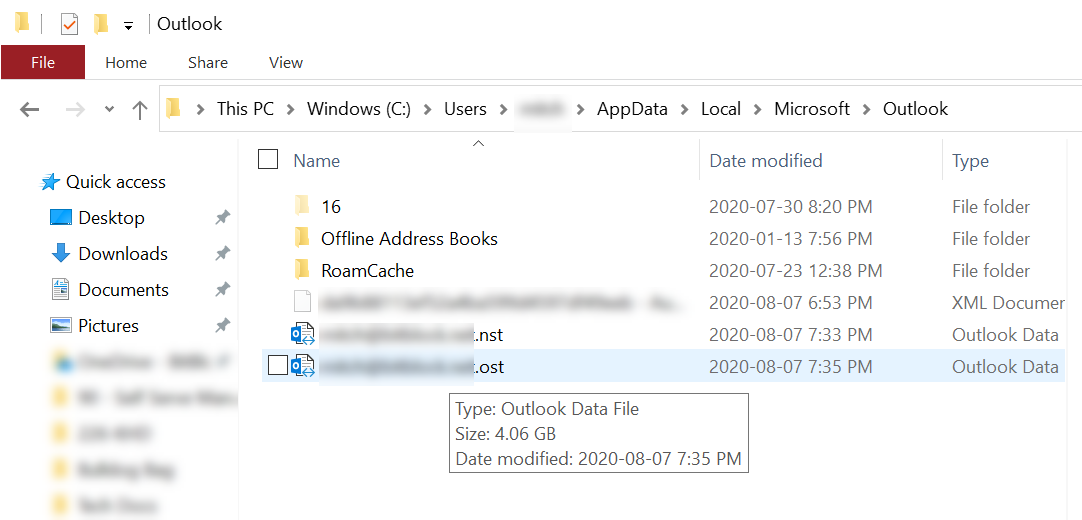The width and height of the screenshot is (1082, 520).
Task: Navigate to Microsoft in breadcrumb
Action: (x=812, y=109)
